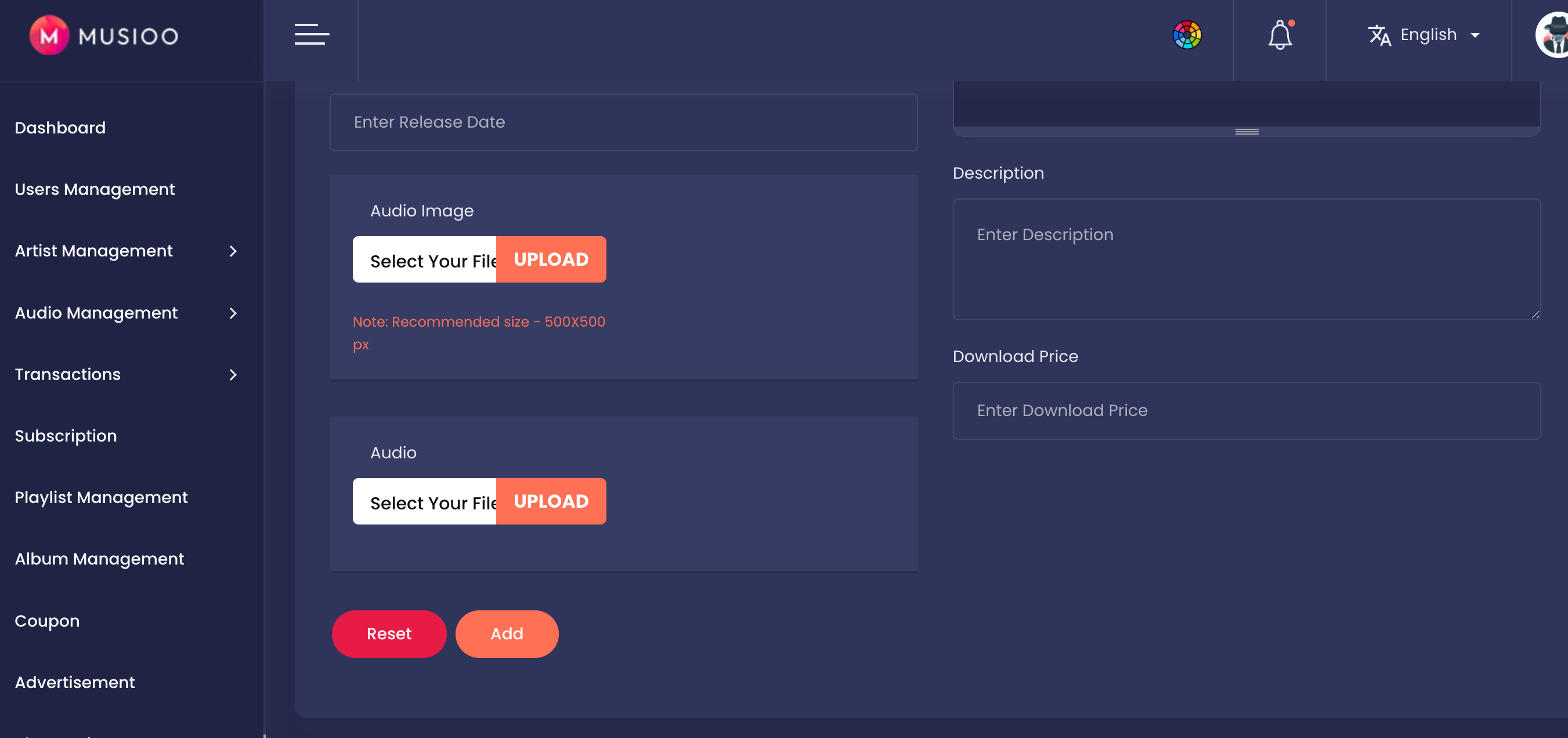Select your file for Audio

(424, 501)
